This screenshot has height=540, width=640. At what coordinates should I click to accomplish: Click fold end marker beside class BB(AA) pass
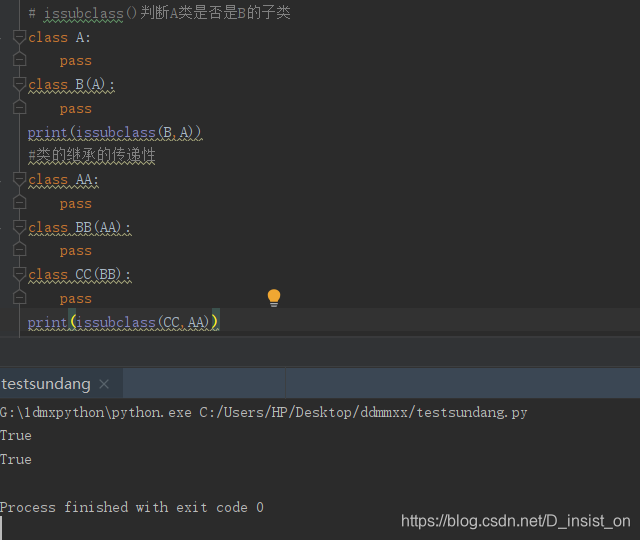(19, 249)
